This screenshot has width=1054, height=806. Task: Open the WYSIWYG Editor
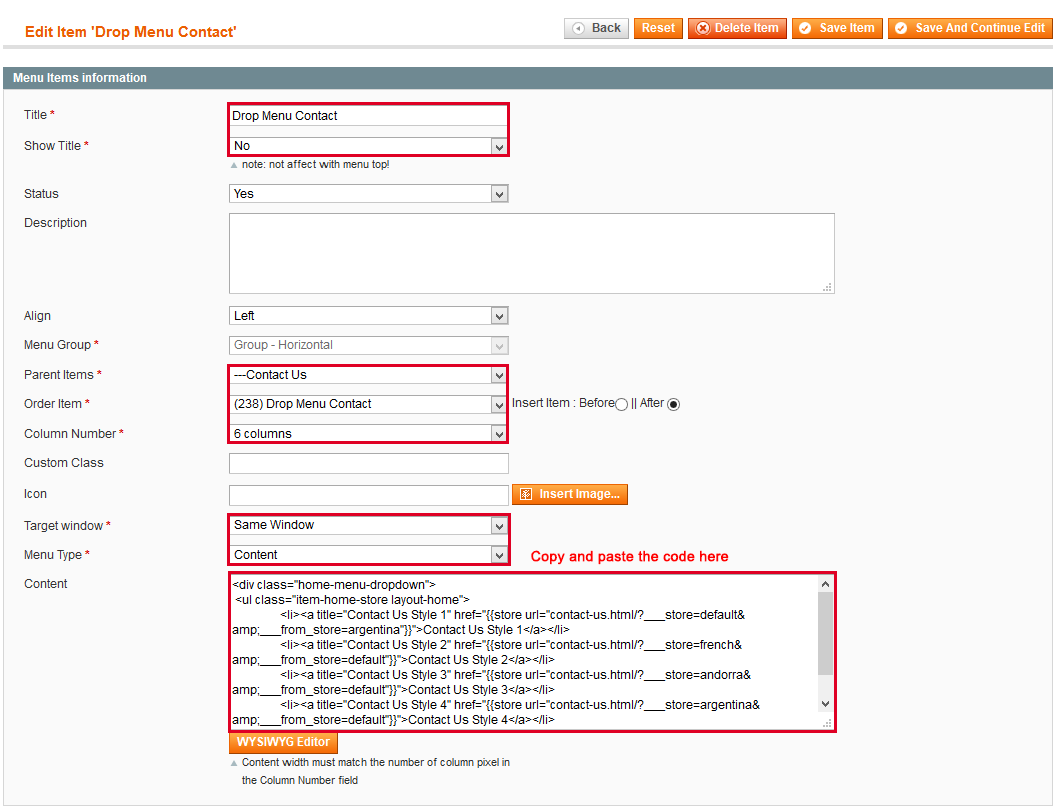point(283,742)
